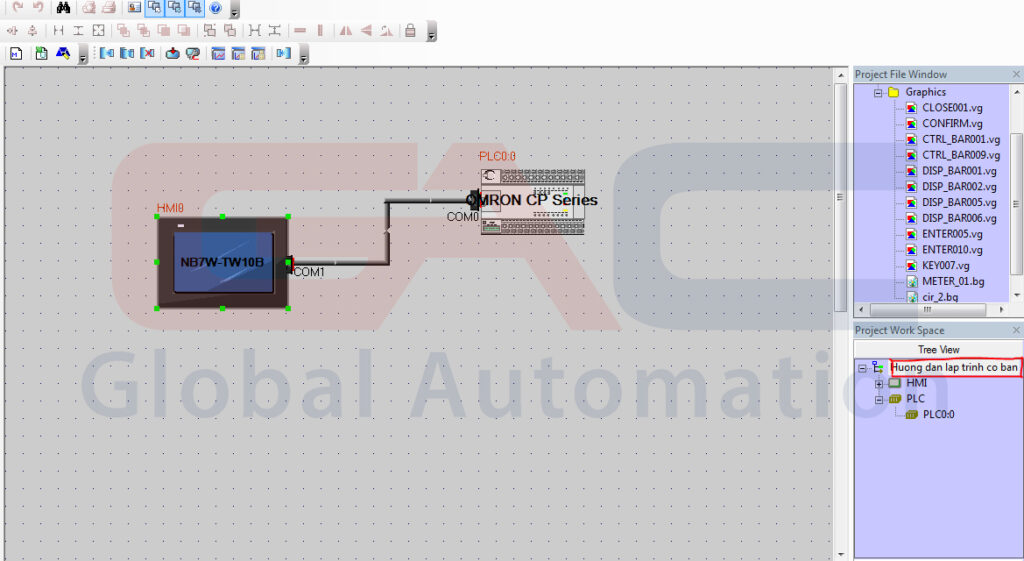This screenshot has height=561, width=1024.
Task: Select METER_01.bg
Action: click(953, 281)
